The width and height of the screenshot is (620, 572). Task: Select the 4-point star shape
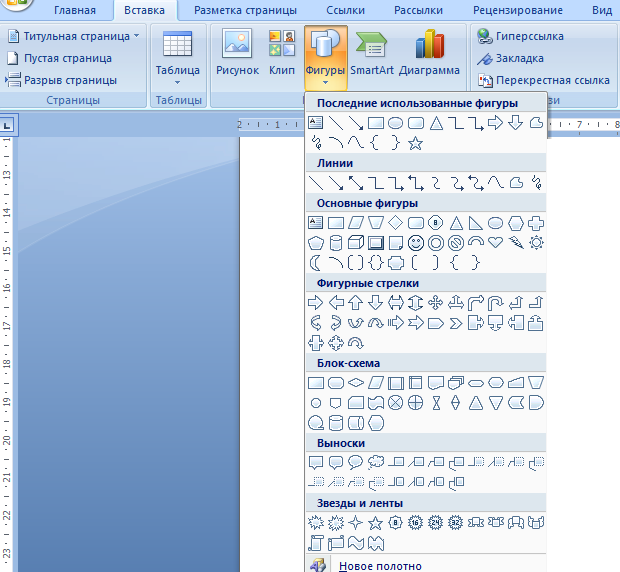pos(355,523)
